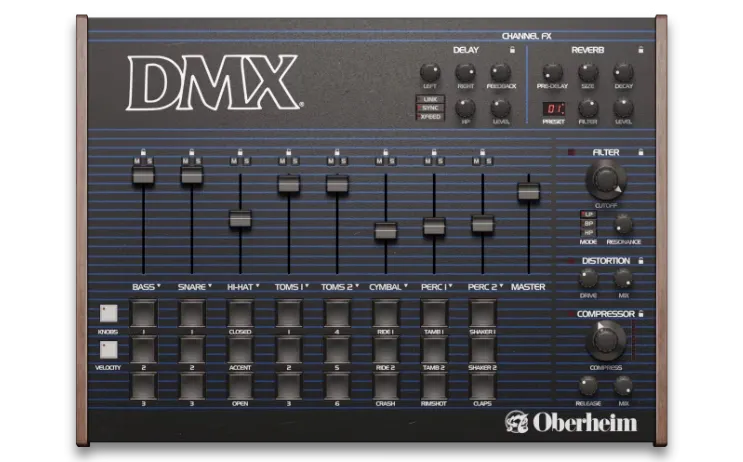Click the Hi-Hat volume fader handle
The image size is (743, 462).
[240, 219]
